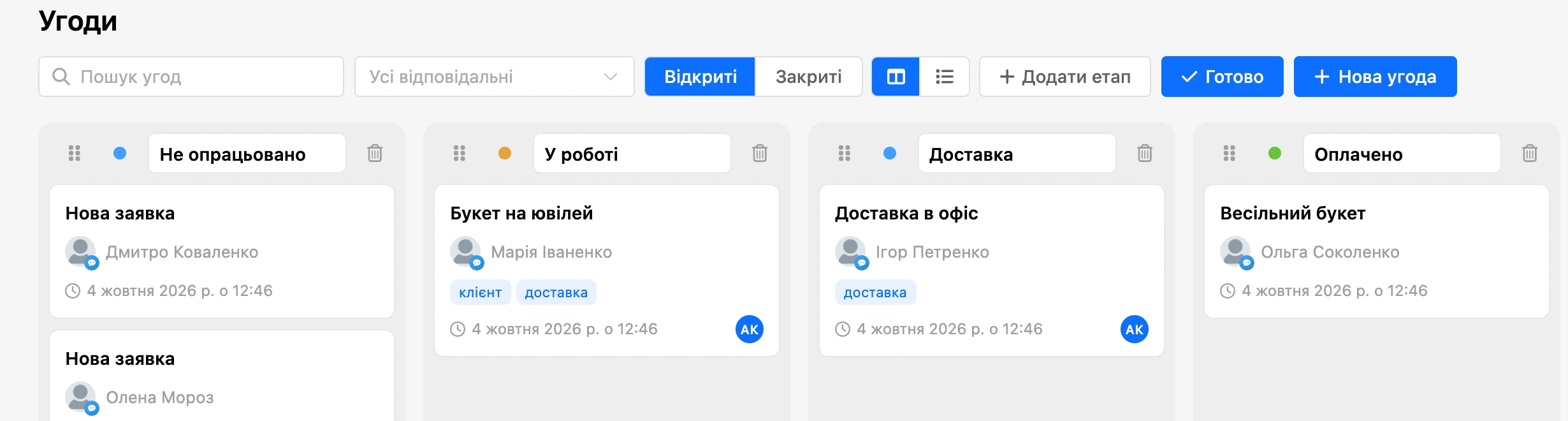Focus the 'Пошук угод' search field
Screen dimensions: 1568x421
click(x=191, y=77)
